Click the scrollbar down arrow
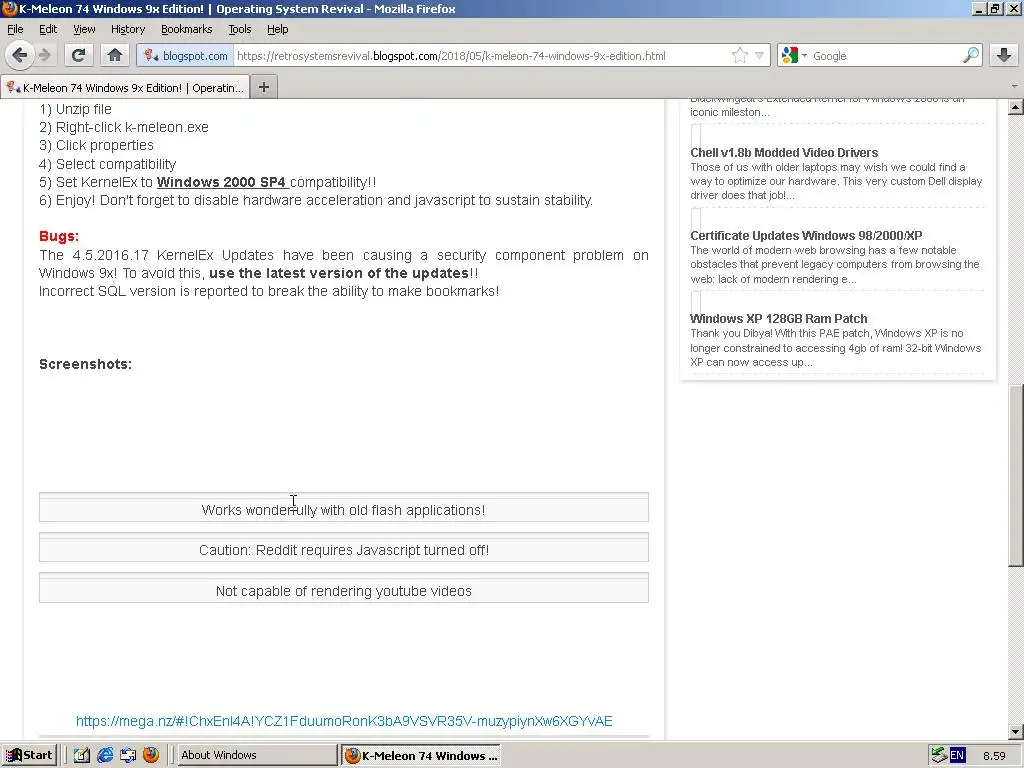Viewport: 1024px width, 768px height. click(1016, 732)
